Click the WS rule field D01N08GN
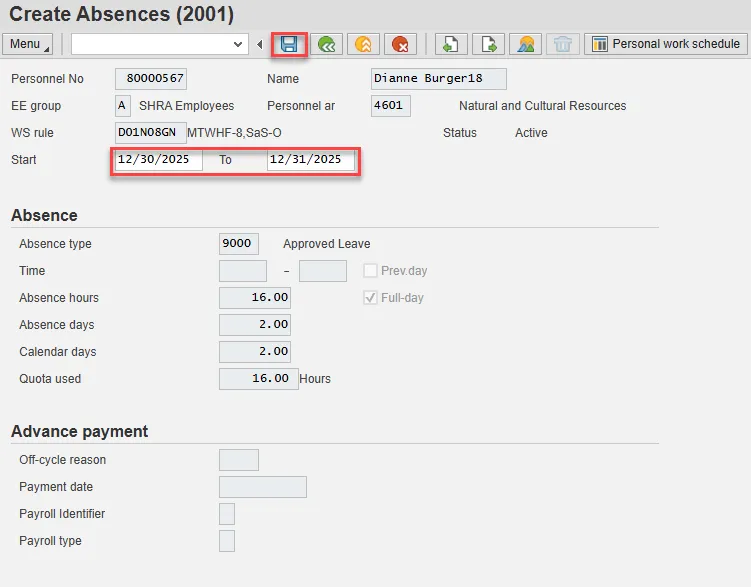Viewport: 751px width, 587px height. (x=150, y=133)
